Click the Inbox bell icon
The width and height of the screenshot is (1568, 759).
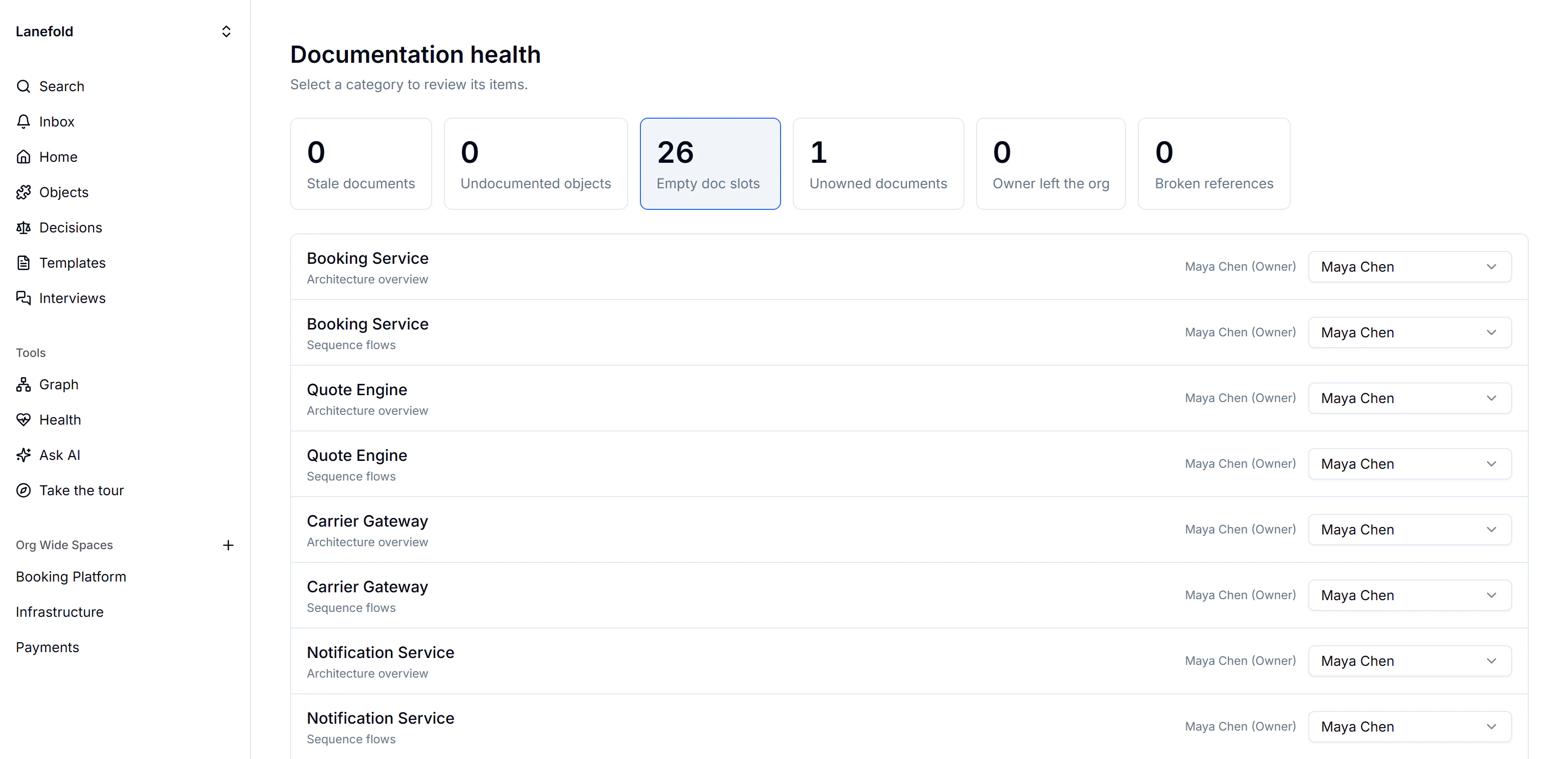(x=23, y=122)
